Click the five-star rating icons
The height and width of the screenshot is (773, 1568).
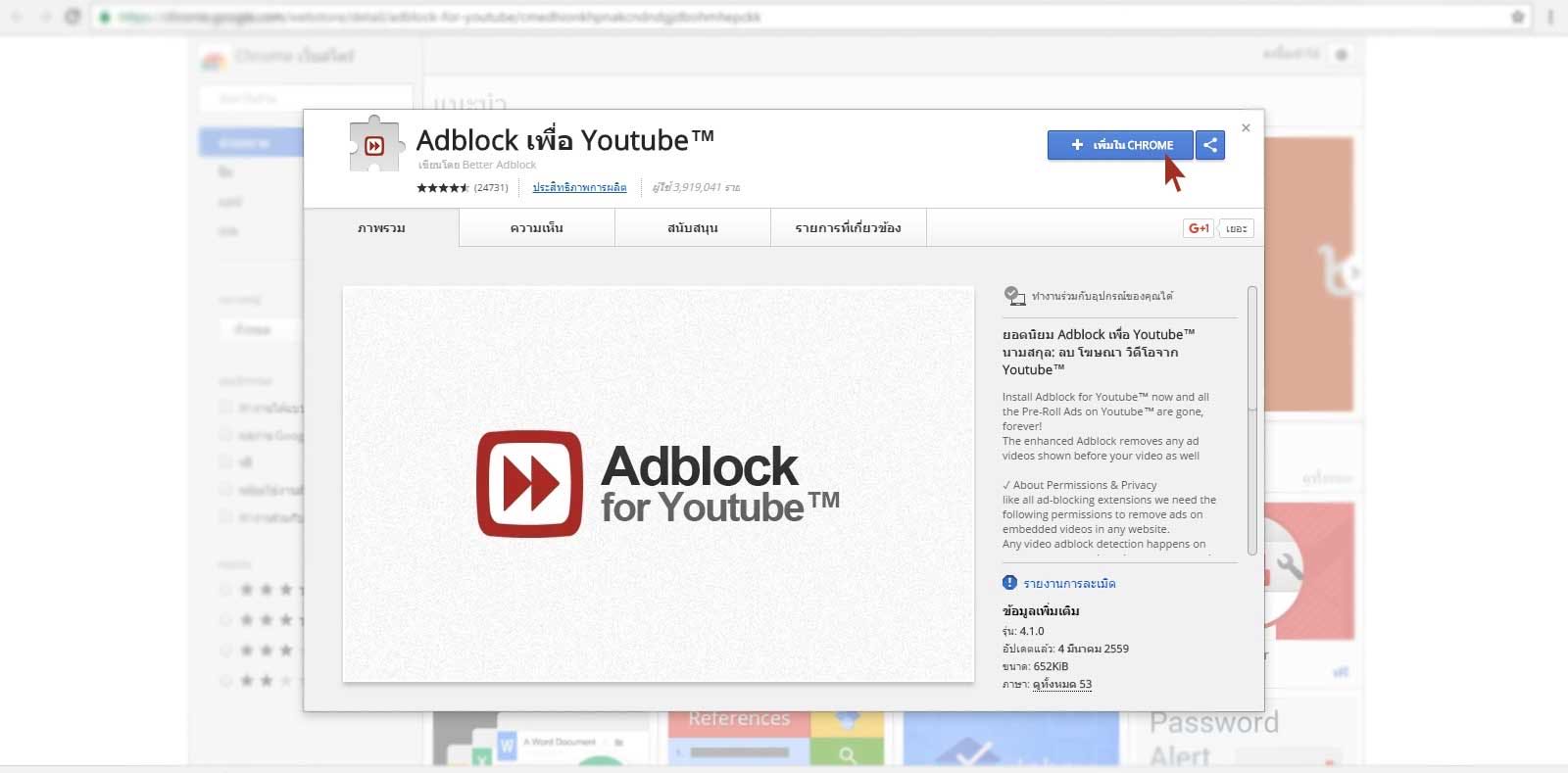(x=443, y=187)
